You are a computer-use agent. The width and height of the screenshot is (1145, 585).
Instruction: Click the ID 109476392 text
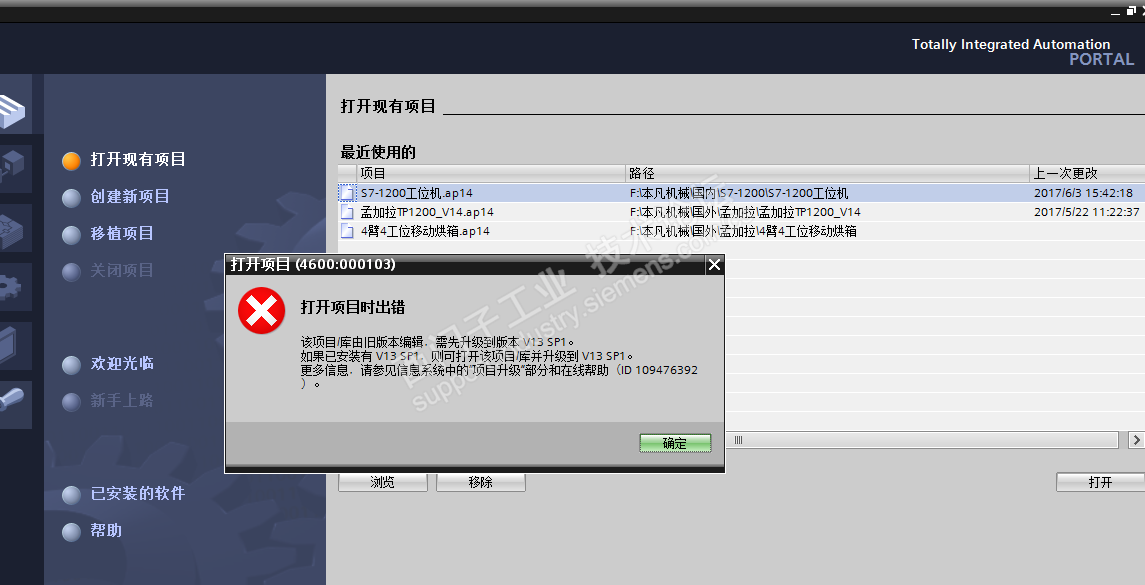click(659, 370)
